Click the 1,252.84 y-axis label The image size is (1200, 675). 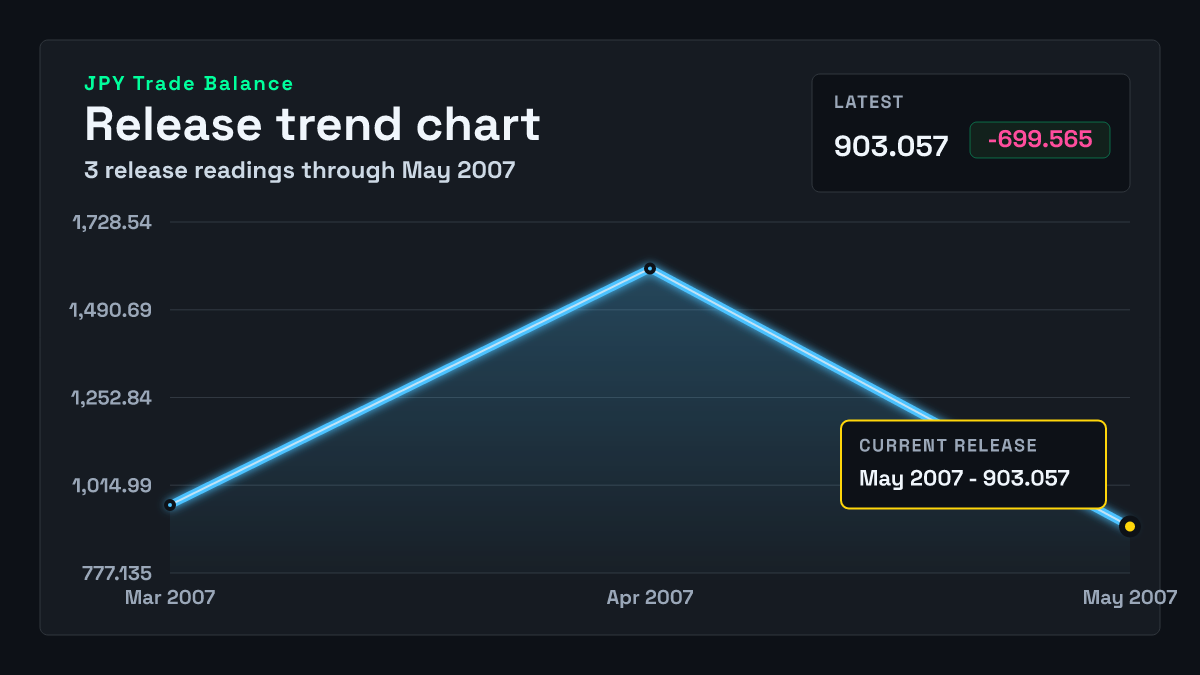(x=111, y=398)
